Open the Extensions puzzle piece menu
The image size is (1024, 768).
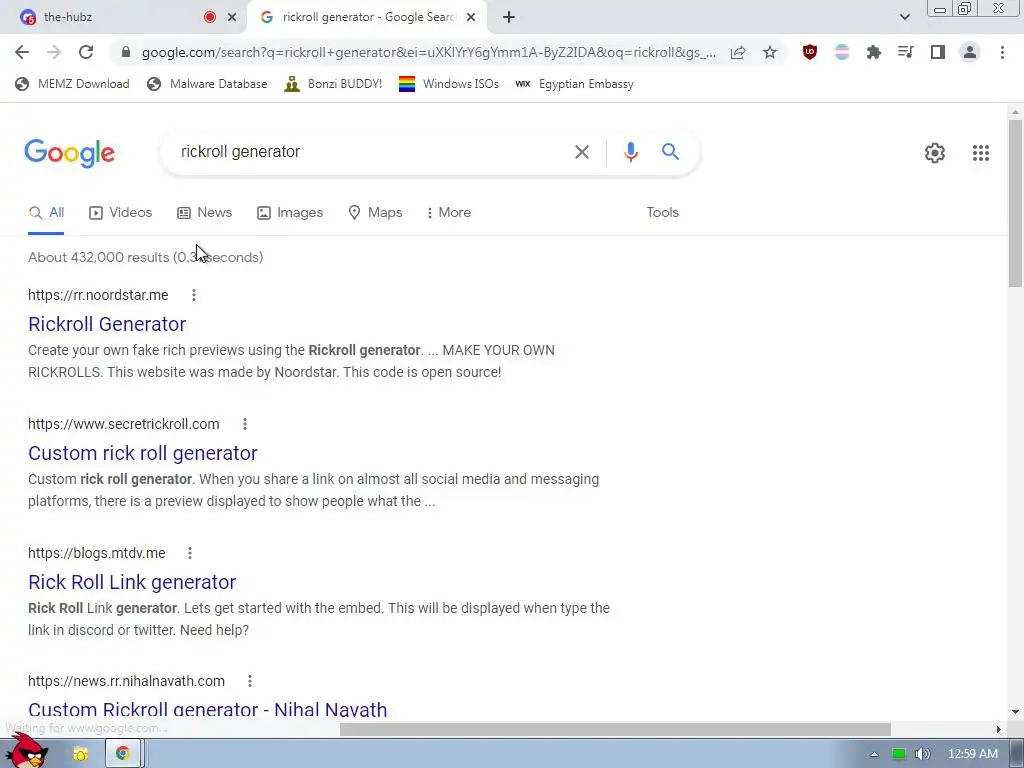(873, 52)
